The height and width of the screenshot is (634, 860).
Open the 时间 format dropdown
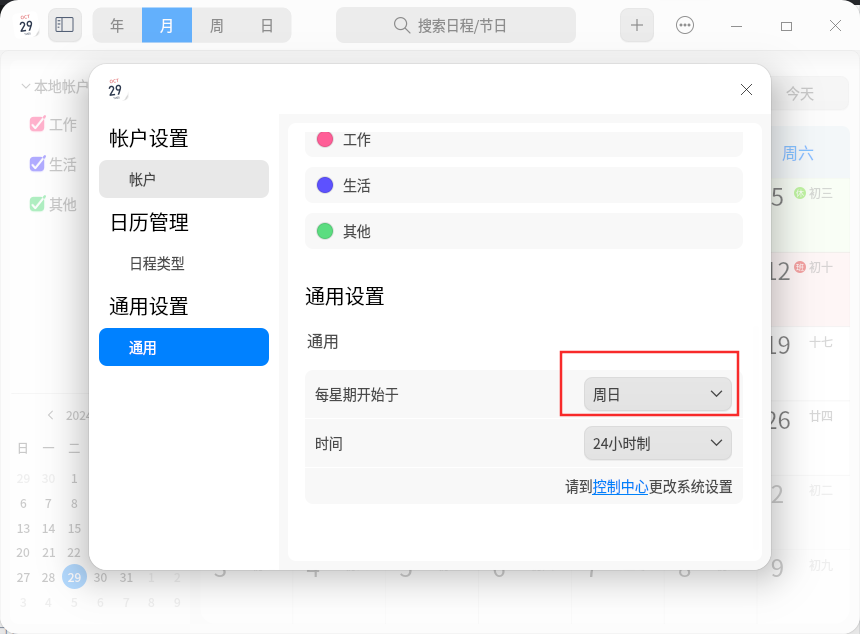658,443
